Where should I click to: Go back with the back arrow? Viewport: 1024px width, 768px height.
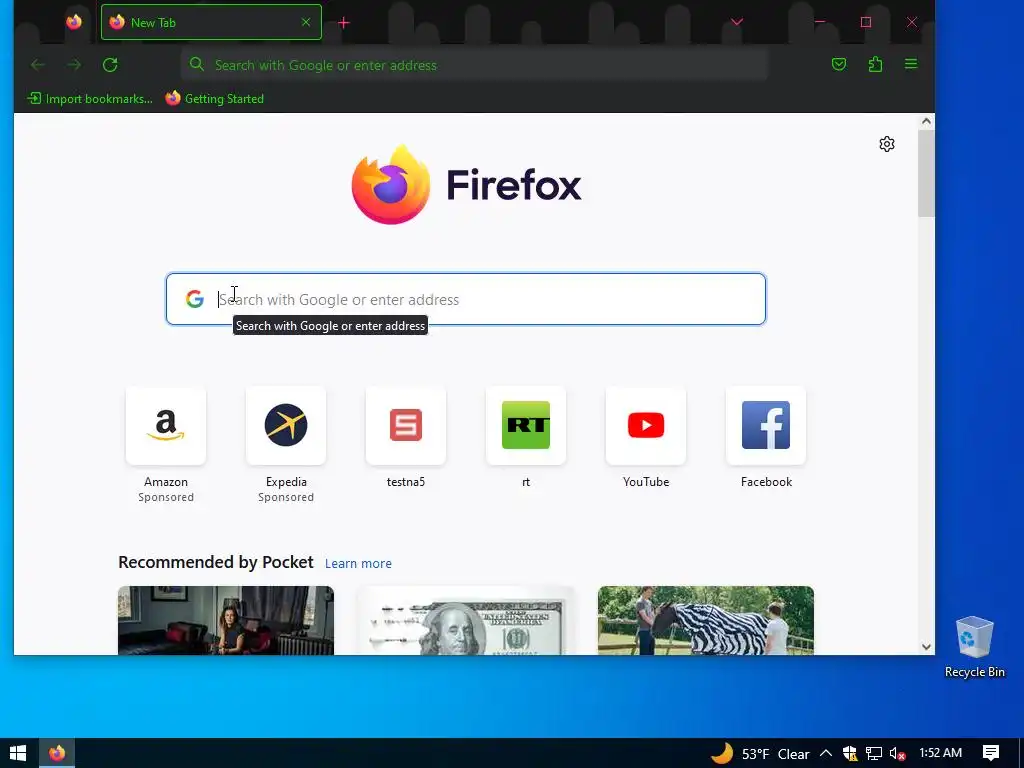pos(38,65)
